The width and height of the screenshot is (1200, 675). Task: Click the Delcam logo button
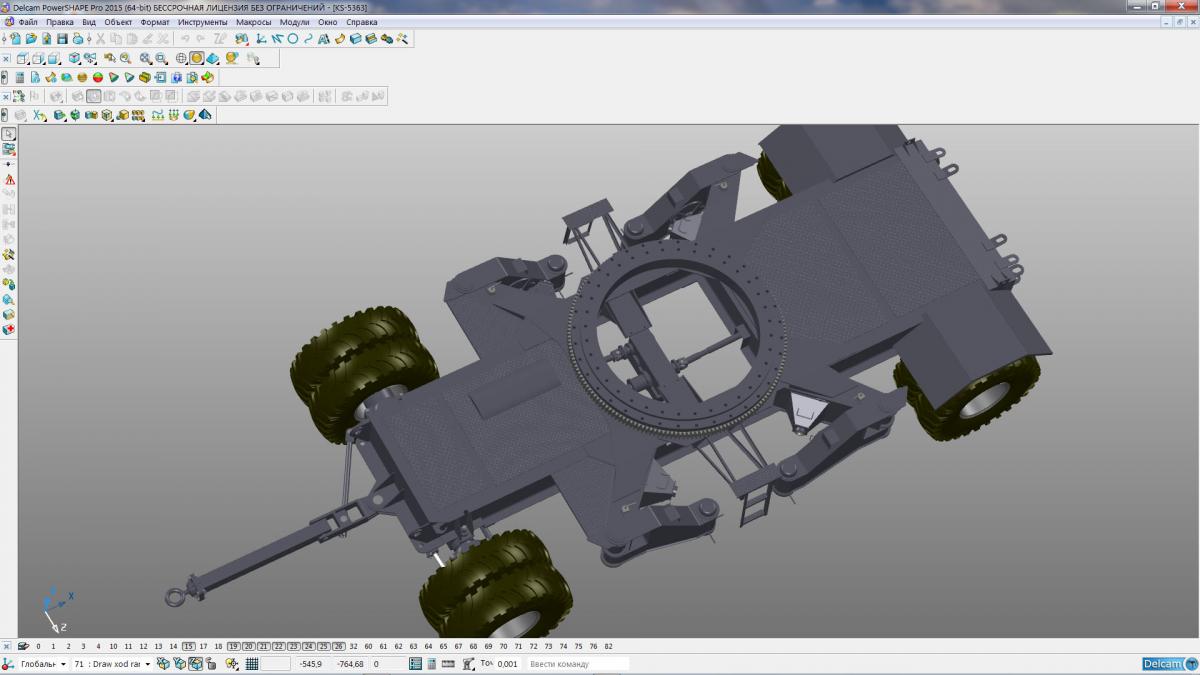click(x=1169, y=664)
